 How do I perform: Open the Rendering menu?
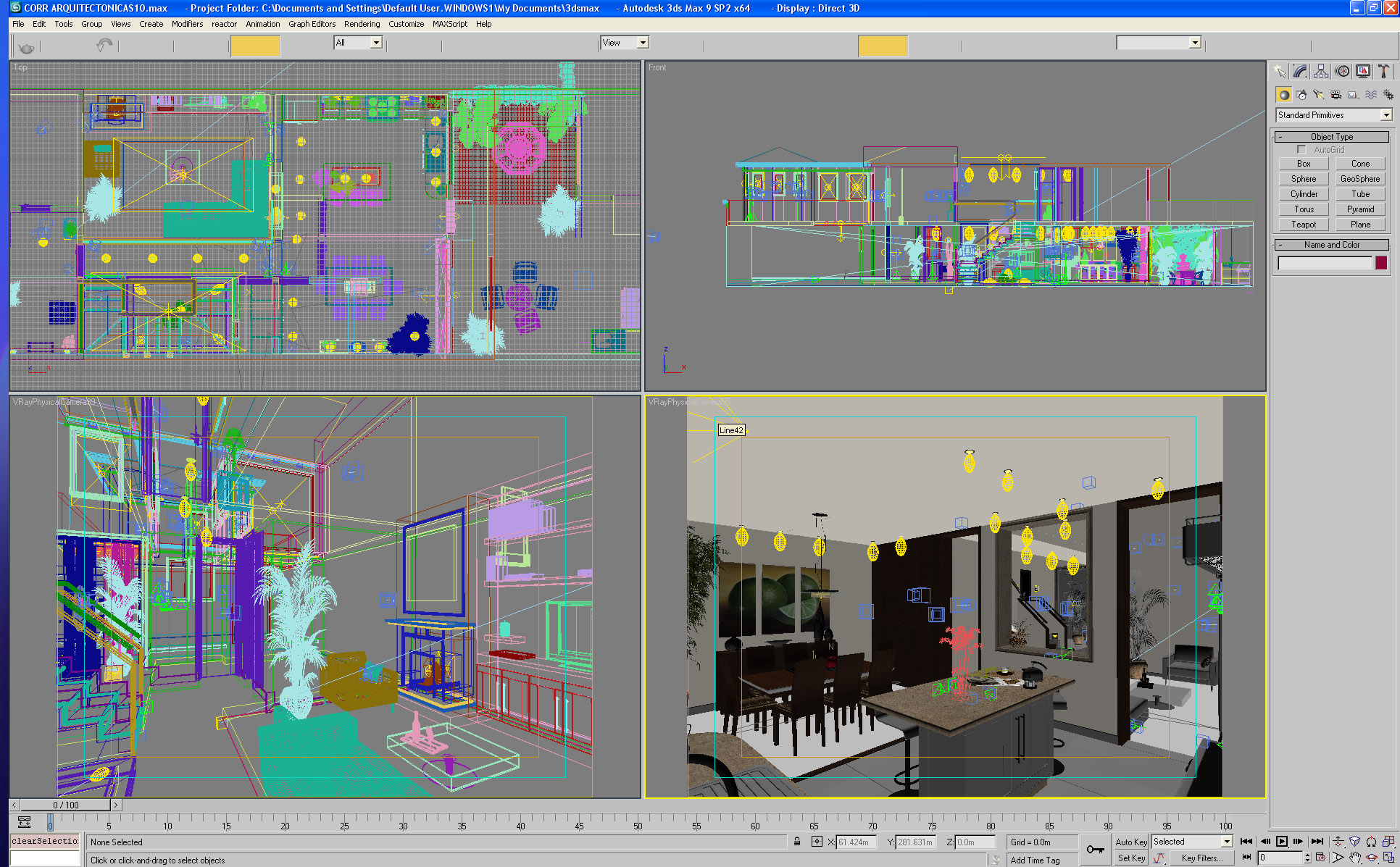tap(362, 24)
